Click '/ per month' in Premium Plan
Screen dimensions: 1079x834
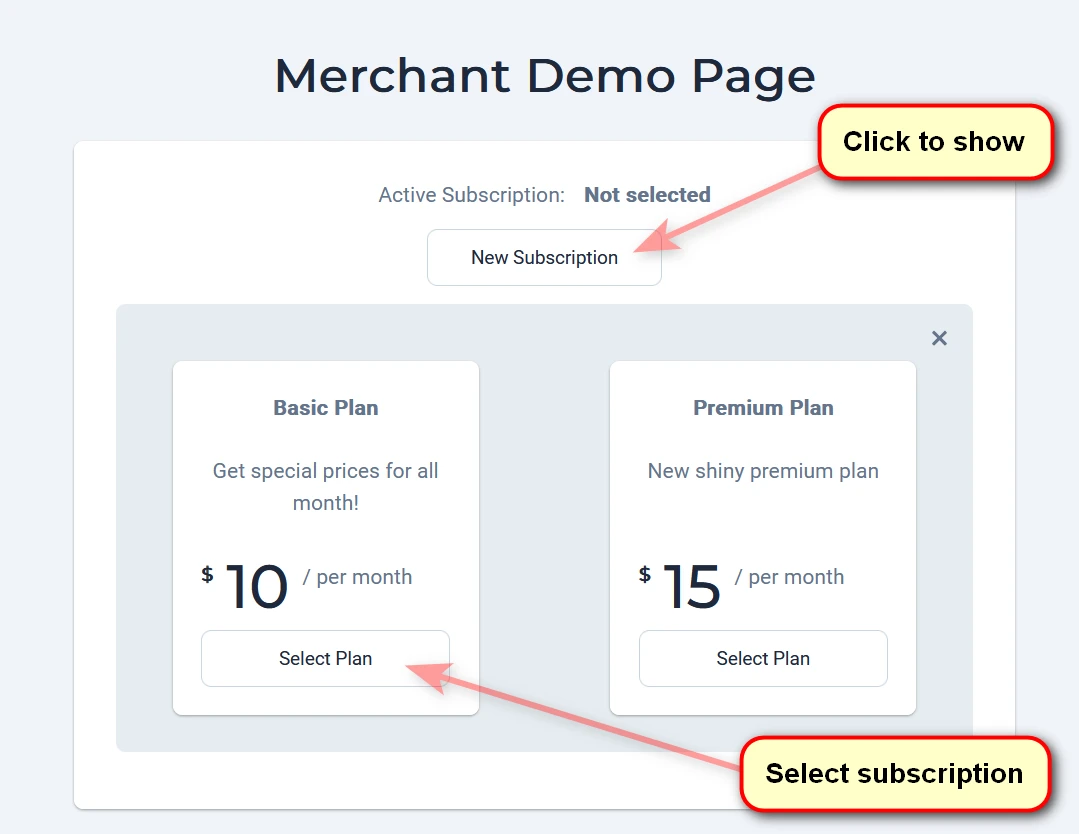(x=790, y=577)
